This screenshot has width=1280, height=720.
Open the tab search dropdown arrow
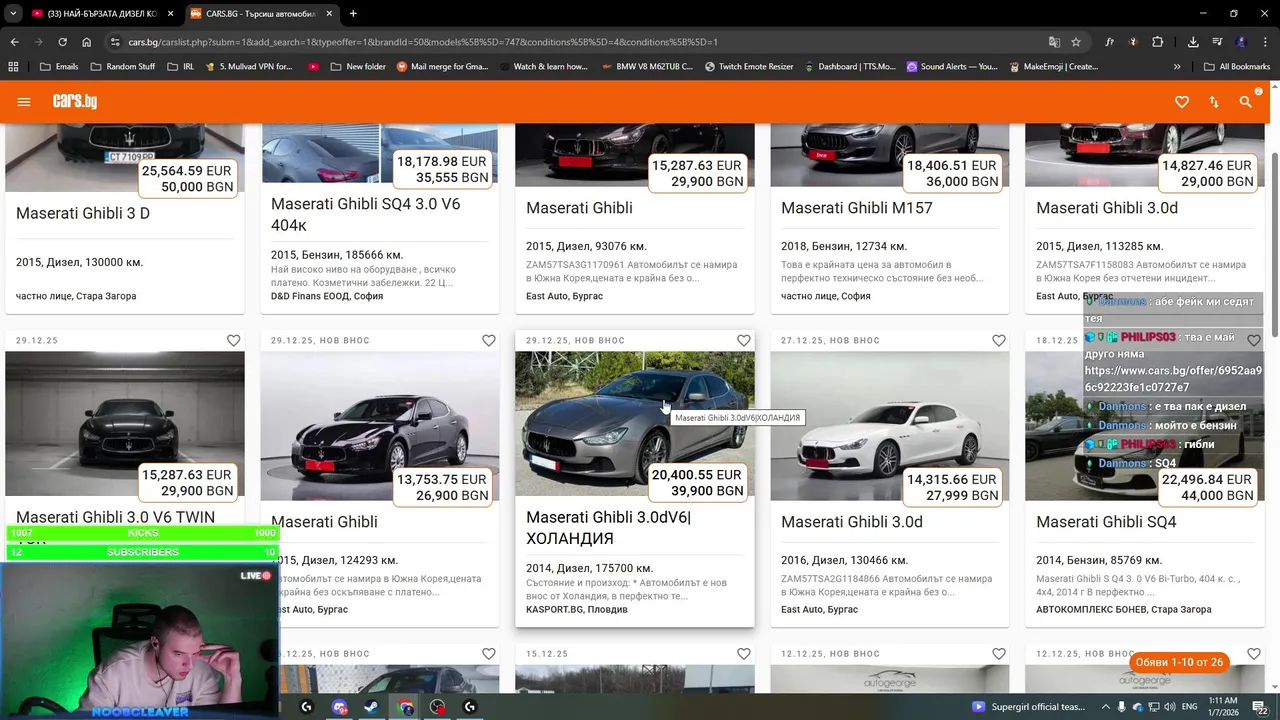click(13, 14)
